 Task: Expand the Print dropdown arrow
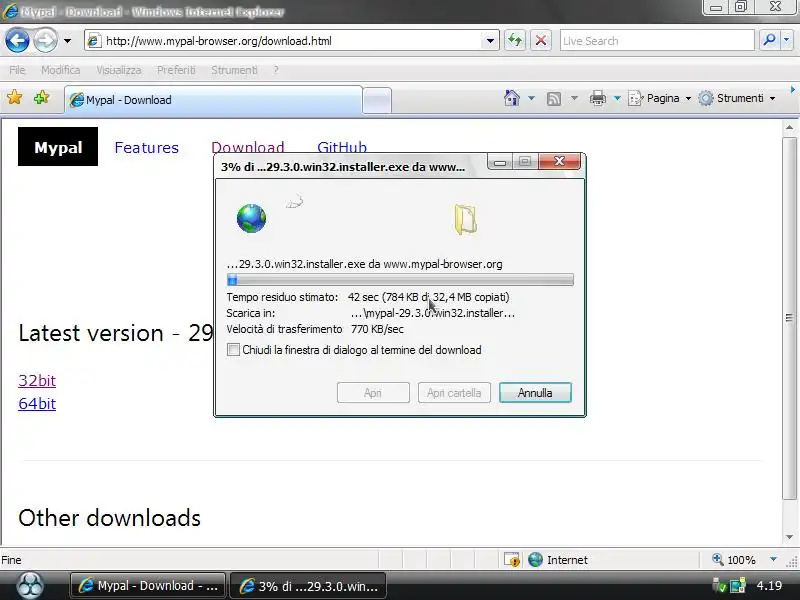[x=617, y=98]
